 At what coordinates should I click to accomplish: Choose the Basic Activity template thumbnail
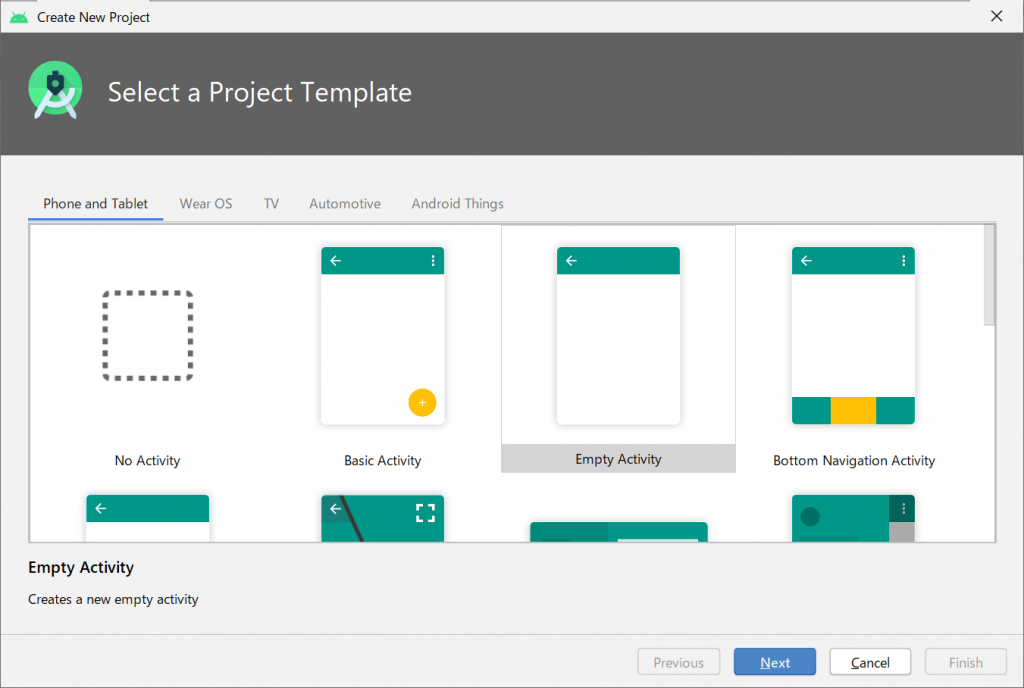(x=382, y=336)
